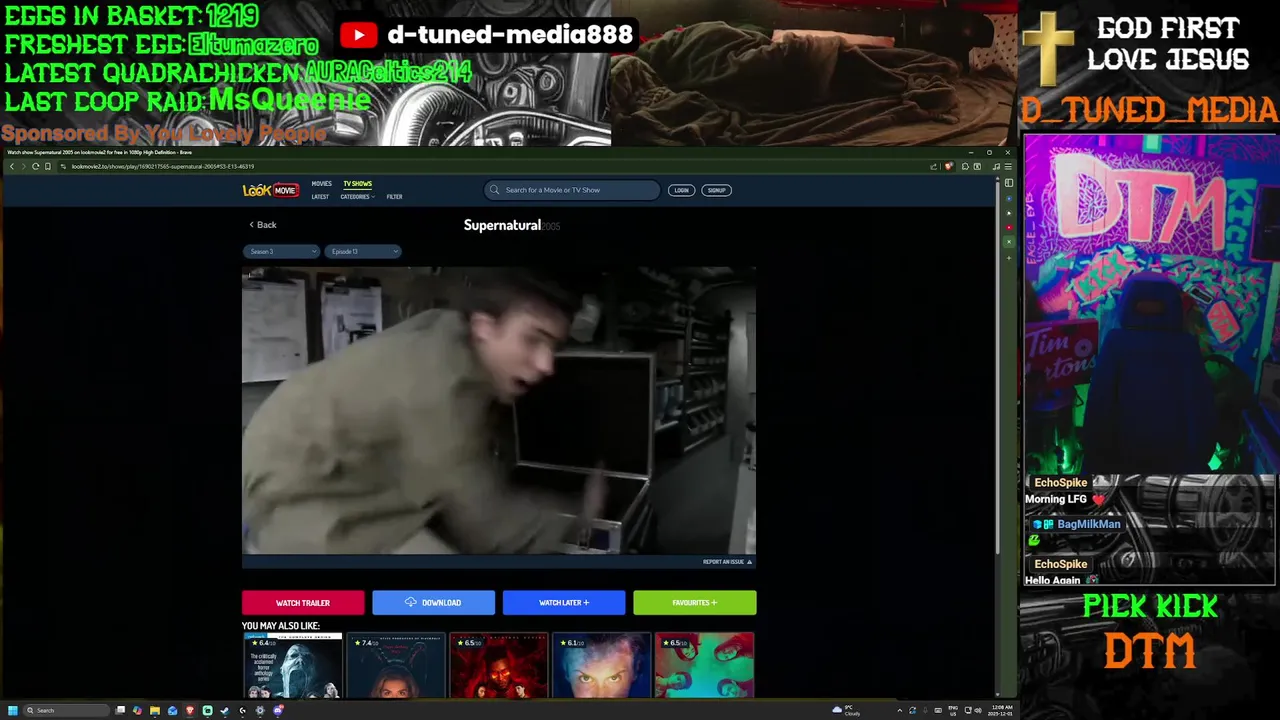Image resolution: width=1280 pixels, height=720 pixels.
Task: Click the YouTube logo in overlay
Action: 358,35
